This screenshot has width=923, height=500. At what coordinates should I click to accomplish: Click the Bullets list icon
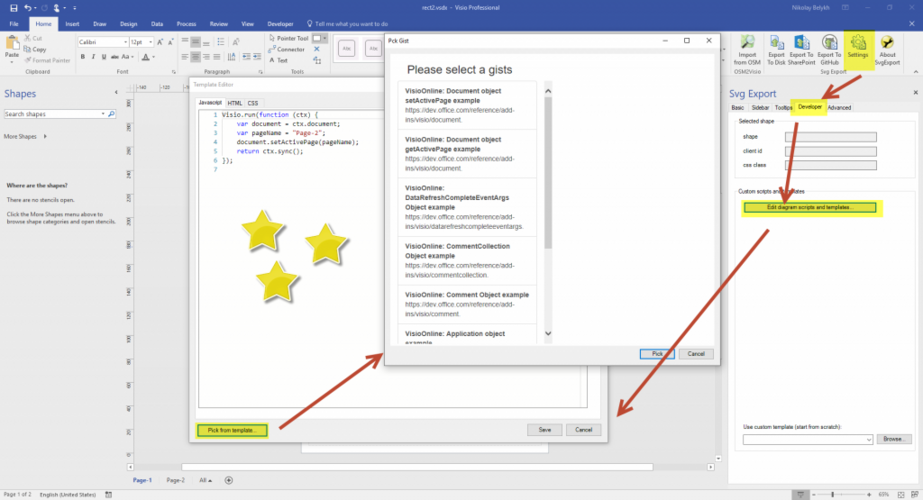(221, 42)
